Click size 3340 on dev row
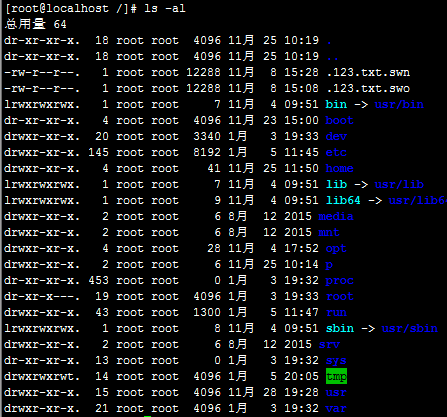The image size is (447, 417). pyautogui.click(x=207, y=136)
